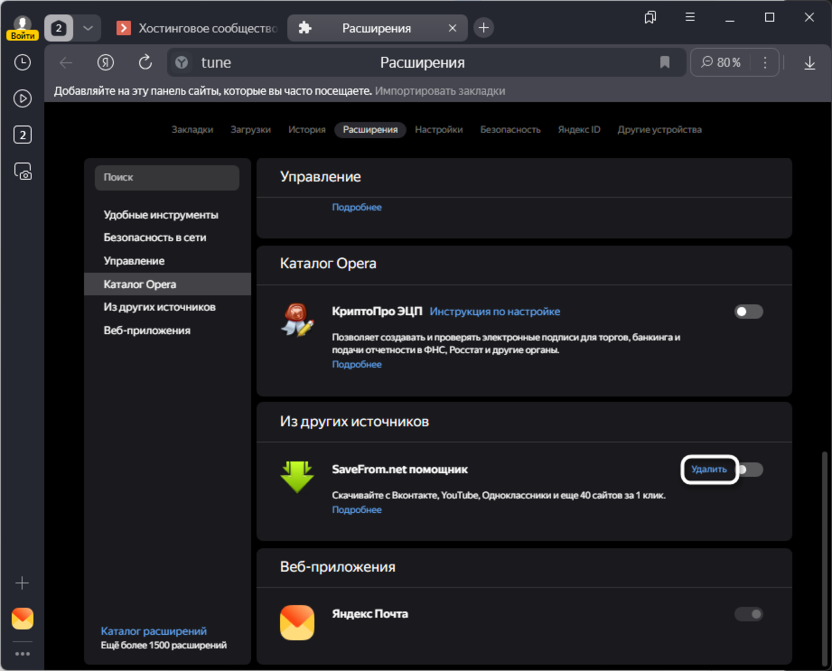Open the tab group counter showing 2
This screenshot has height=671, width=832.
(x=58, y=28)
